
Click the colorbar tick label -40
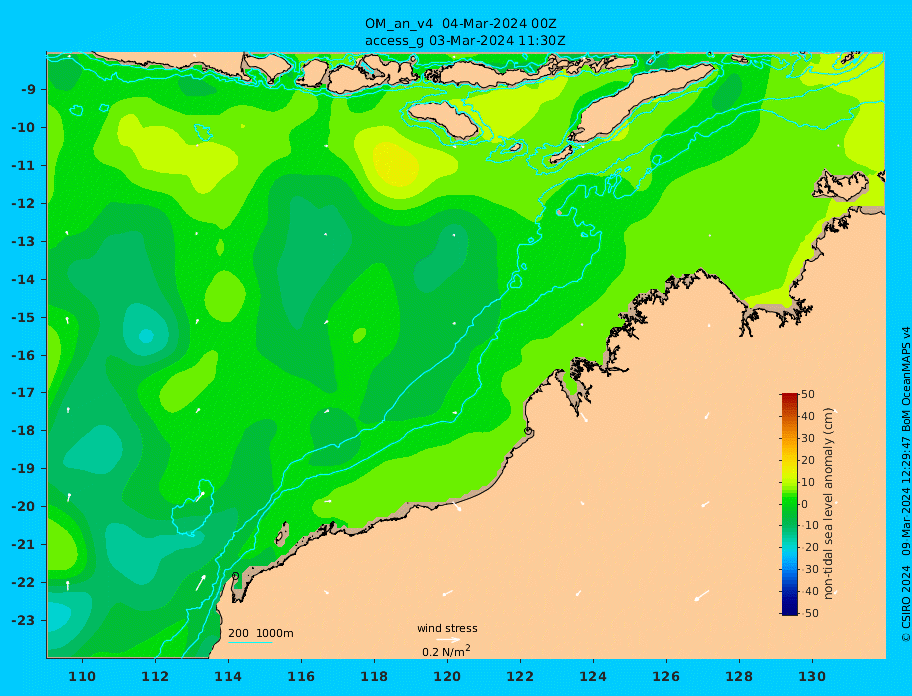(x=810, y=591)
